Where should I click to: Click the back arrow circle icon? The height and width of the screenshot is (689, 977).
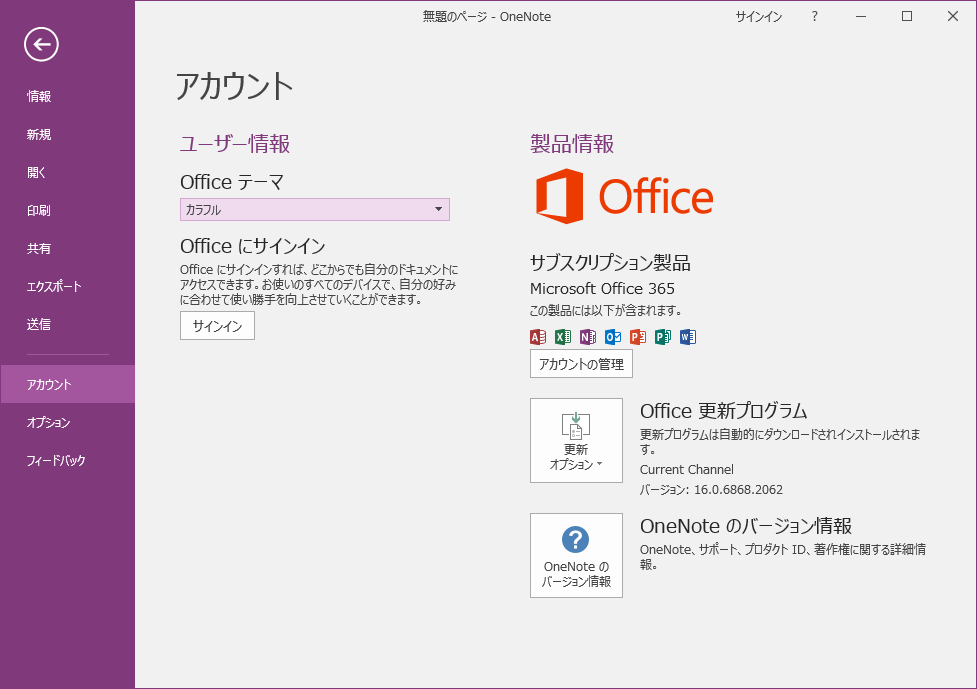click(41, 44)
